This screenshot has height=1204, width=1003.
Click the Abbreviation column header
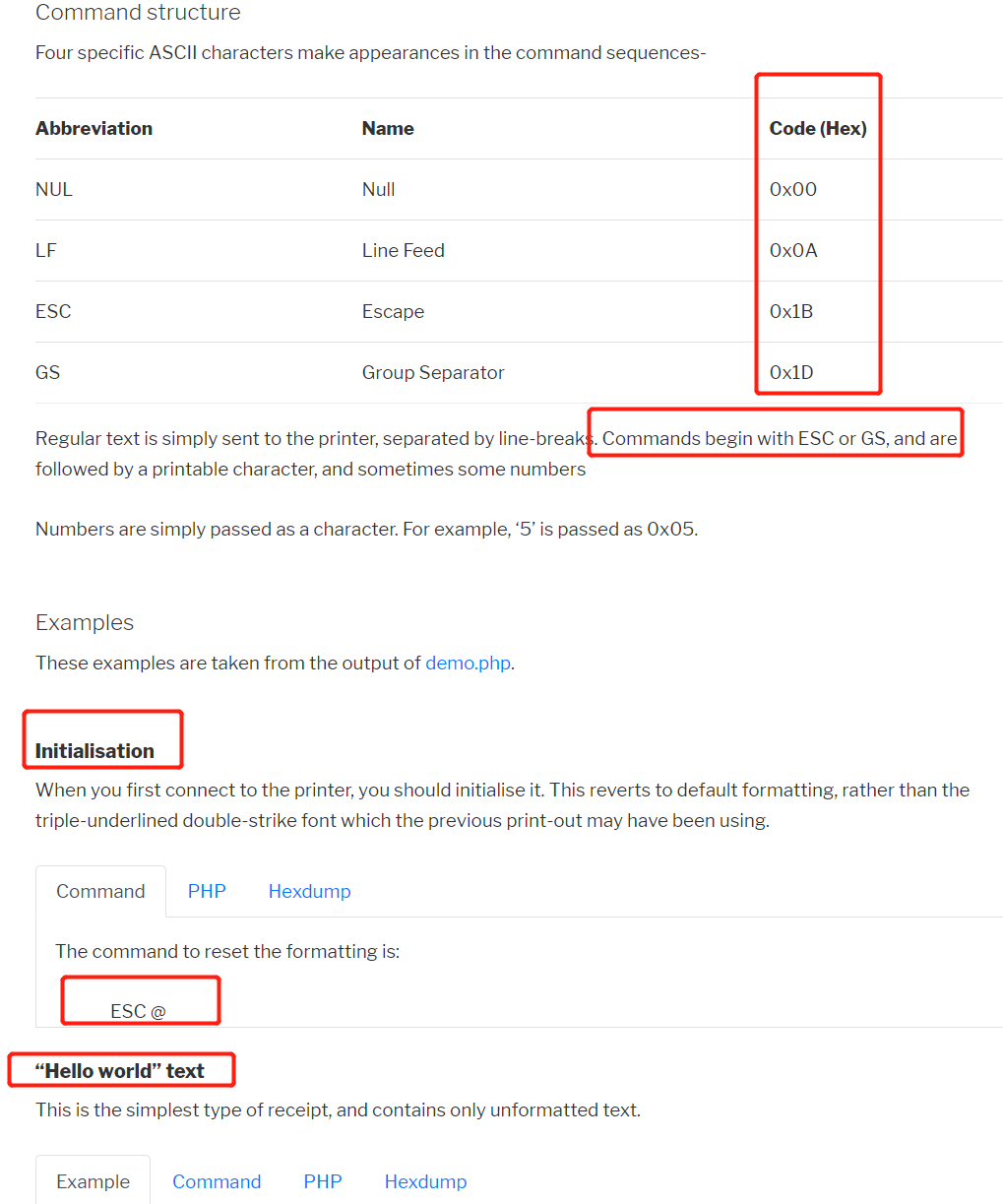click(x=94, y=128)
